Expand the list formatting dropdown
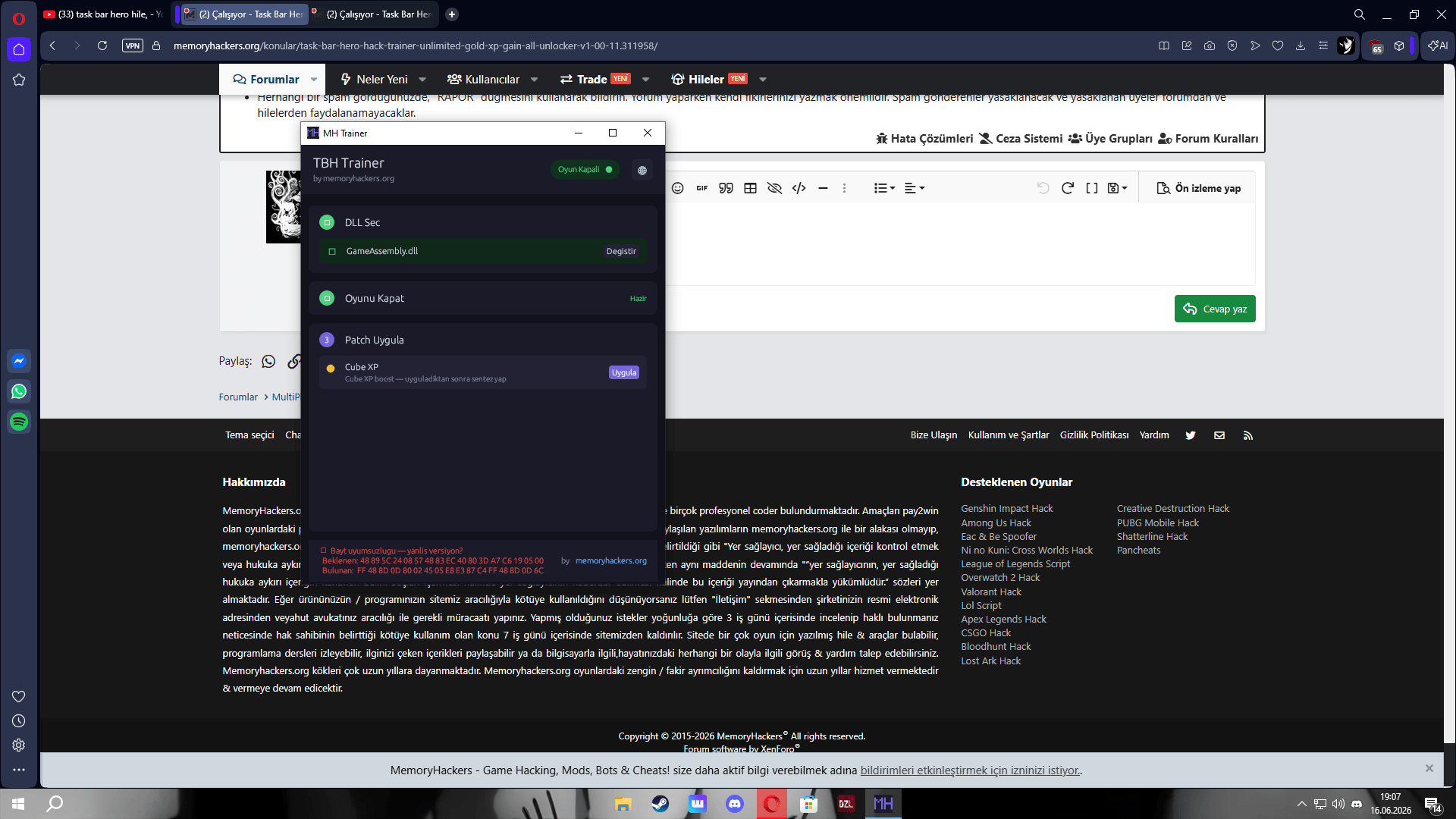This screenshot has width=1456, height=819. coord(884,188)
